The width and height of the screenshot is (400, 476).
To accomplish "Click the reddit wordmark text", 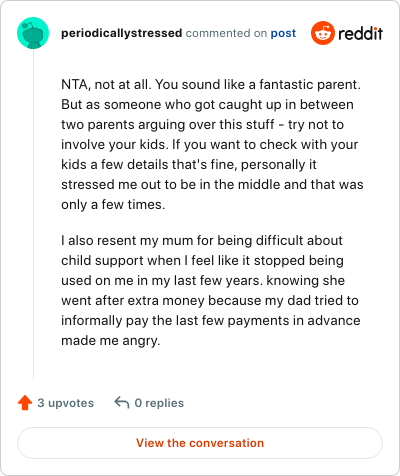I will 360,33.
